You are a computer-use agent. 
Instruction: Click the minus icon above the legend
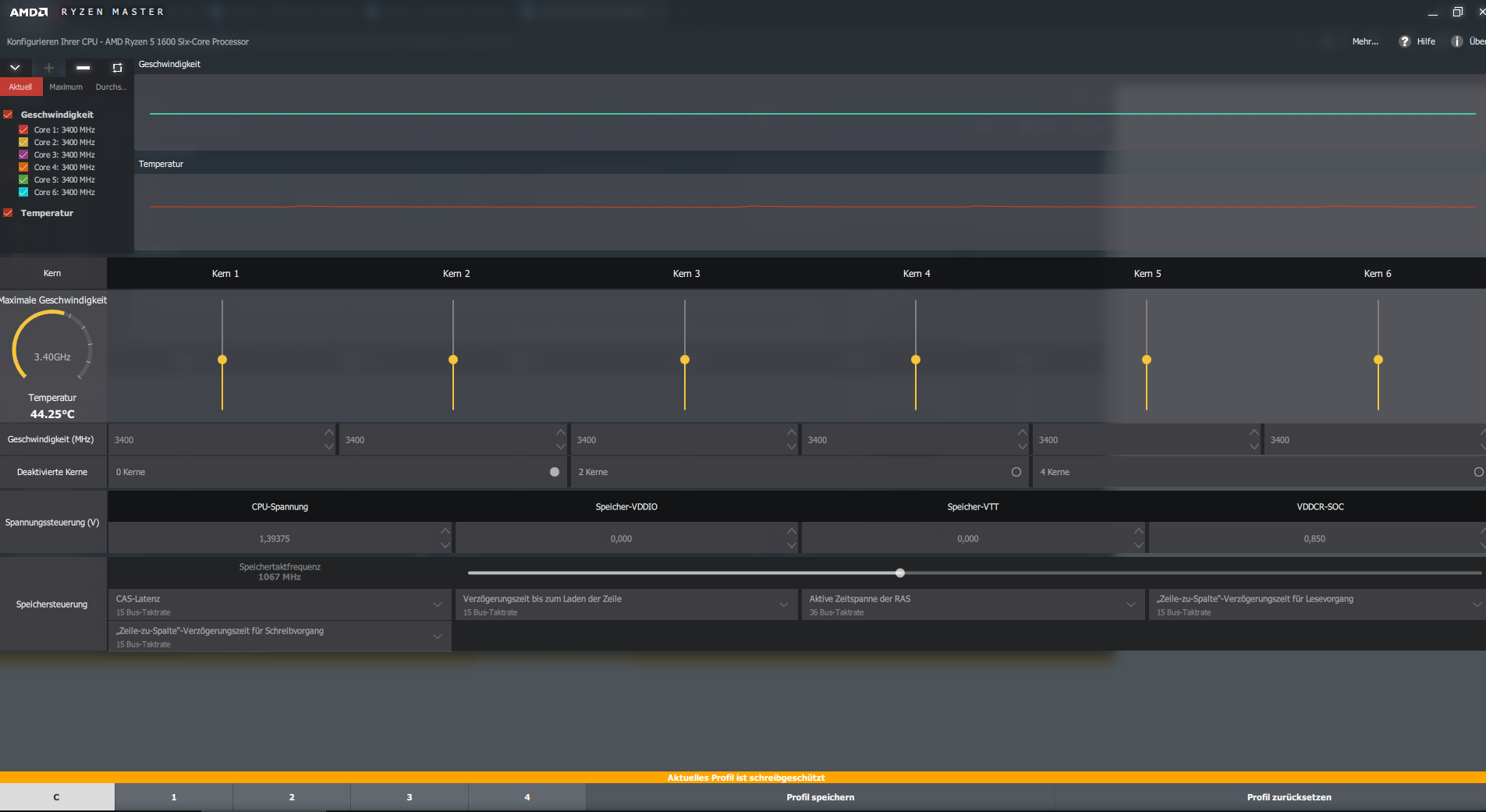(x=83, y=68)
